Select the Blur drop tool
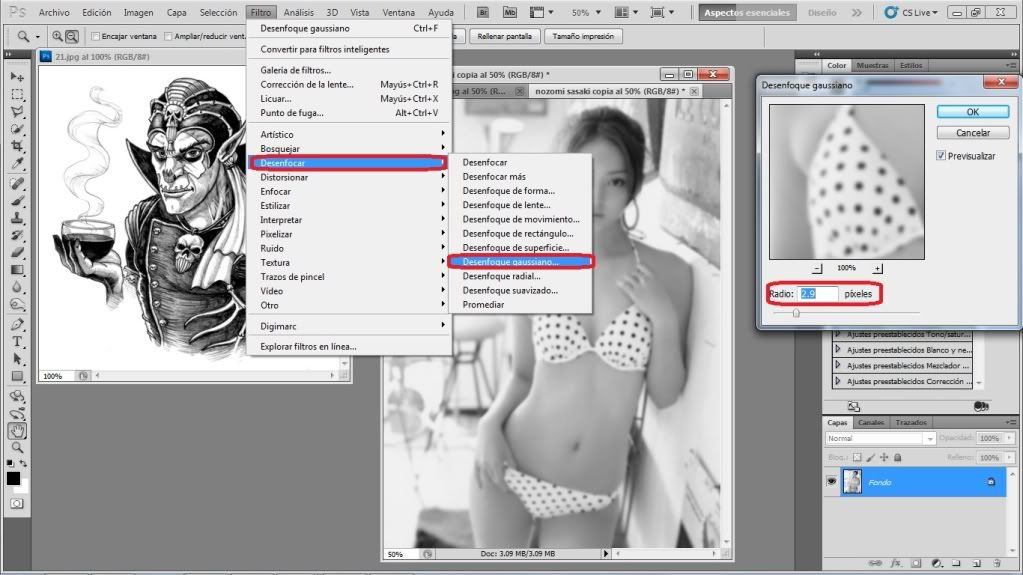1023x575 pixels. (x=17, y=287)
